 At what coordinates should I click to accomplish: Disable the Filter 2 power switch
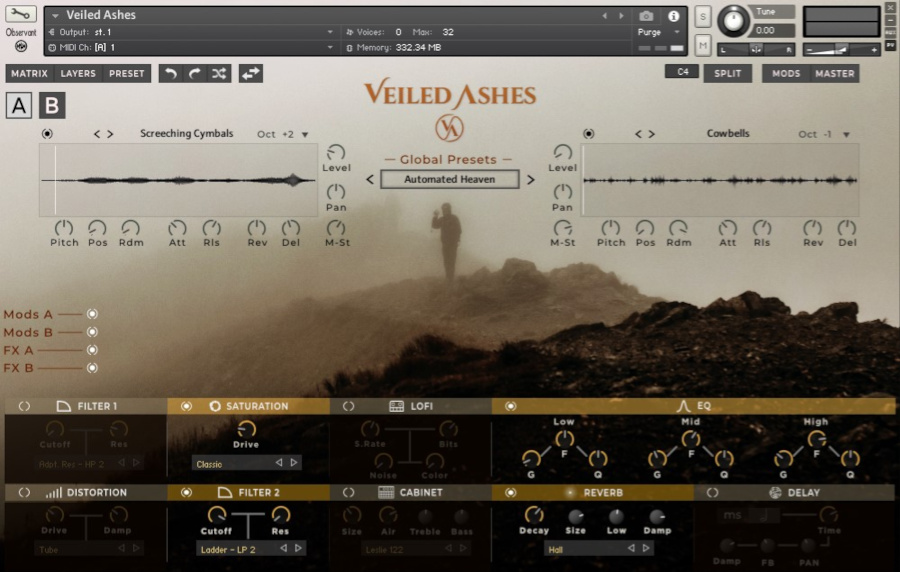click(187, 492)
